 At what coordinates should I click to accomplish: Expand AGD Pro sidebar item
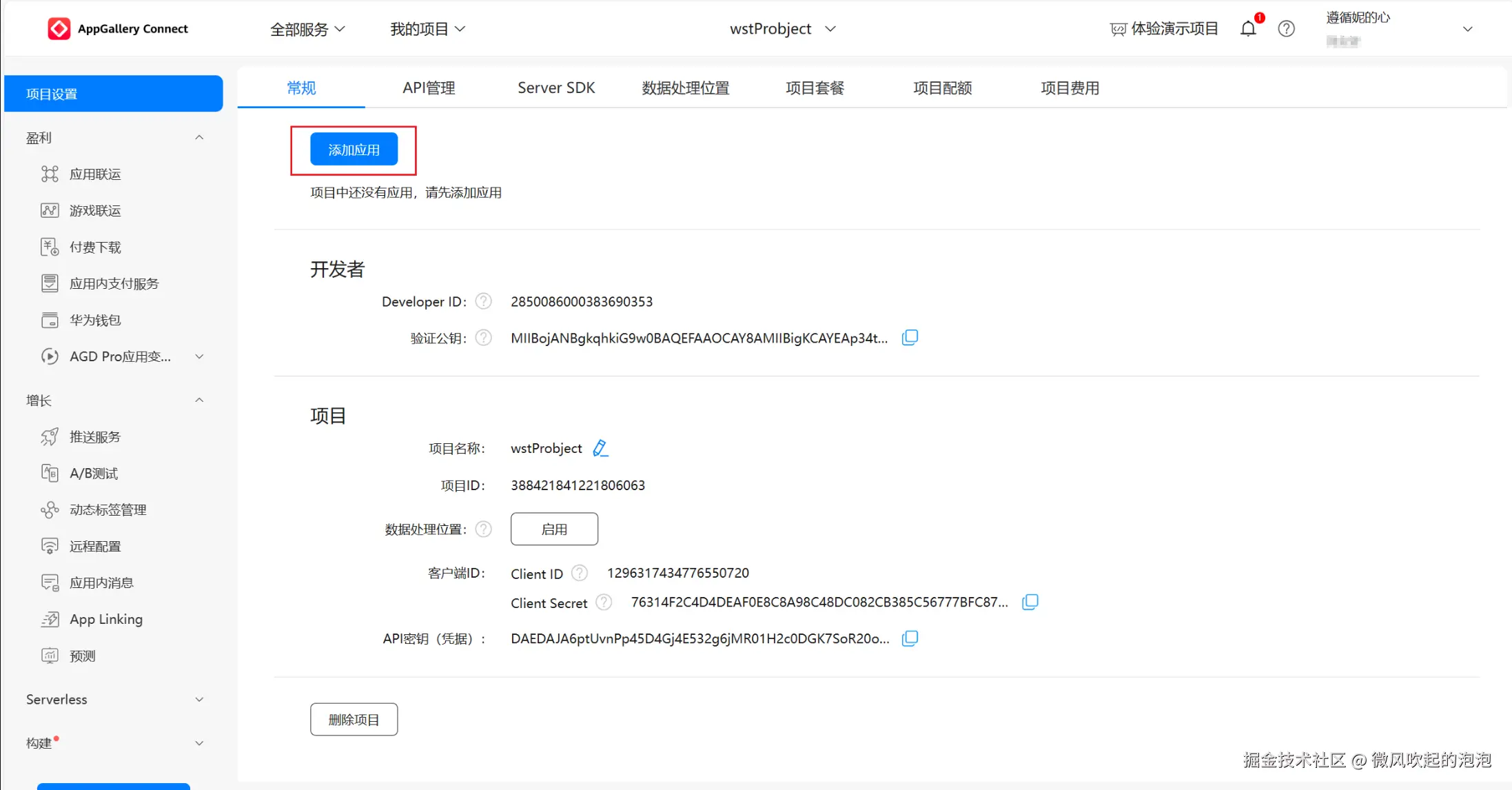[199, 356]
